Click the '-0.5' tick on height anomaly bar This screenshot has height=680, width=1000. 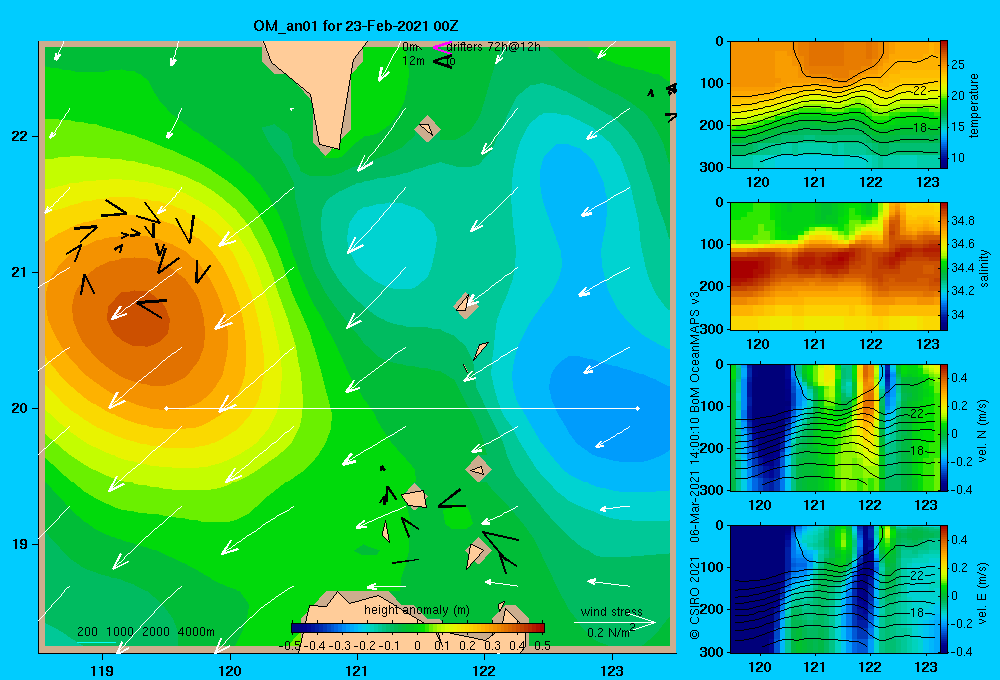pos(290,646)
